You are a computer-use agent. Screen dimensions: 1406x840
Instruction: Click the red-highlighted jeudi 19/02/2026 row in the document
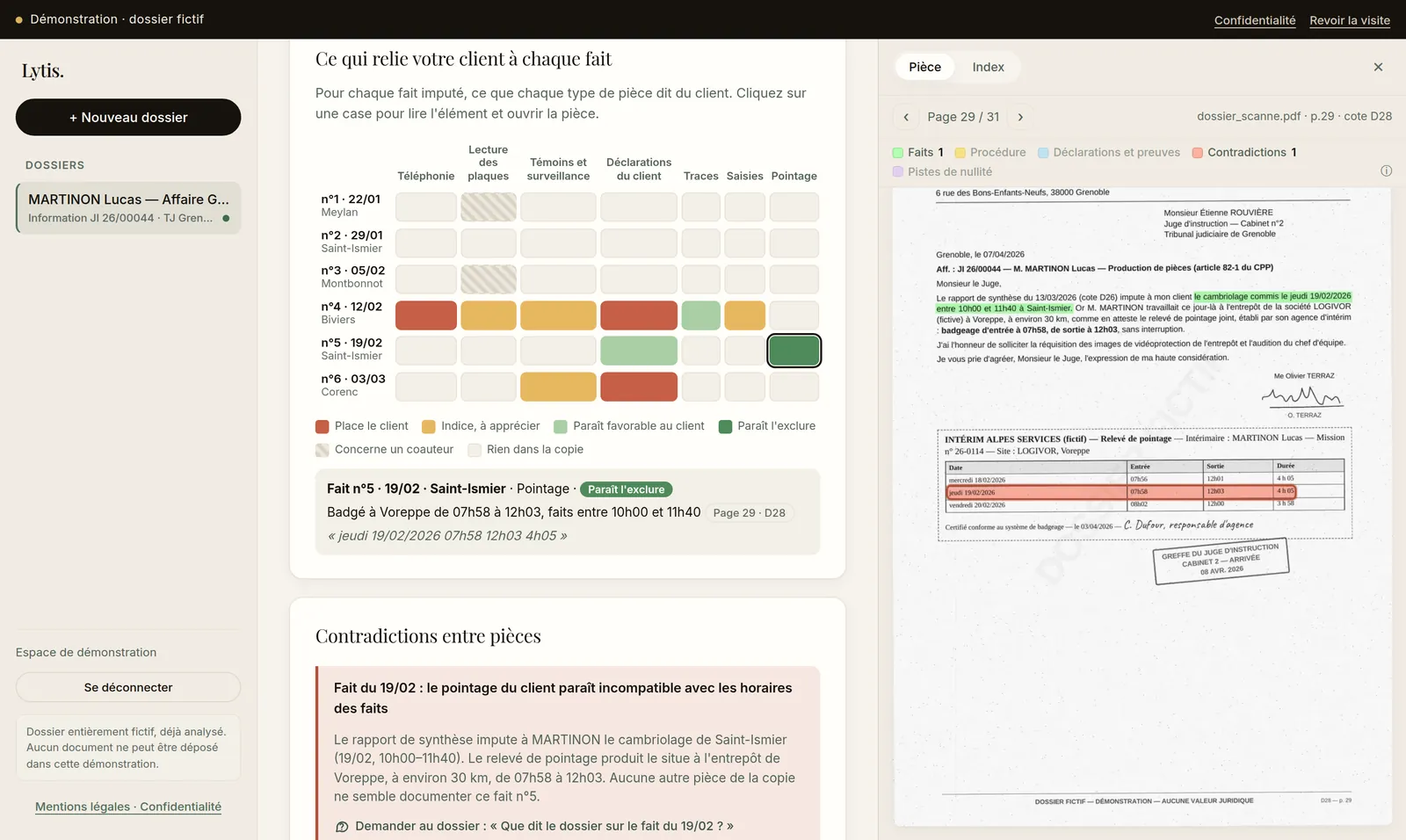[1121, 492]
